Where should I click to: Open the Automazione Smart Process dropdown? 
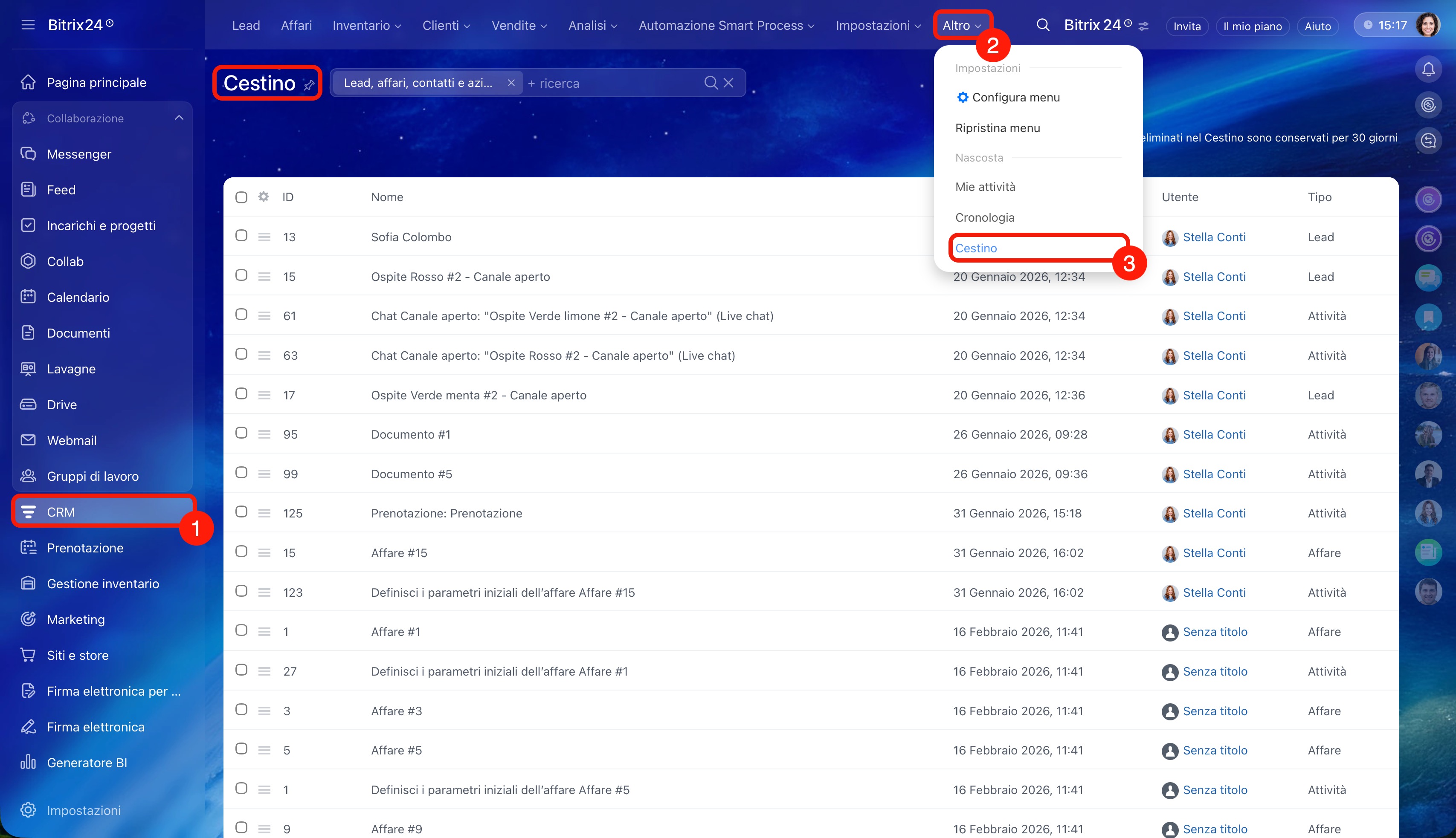pos(726,26)
